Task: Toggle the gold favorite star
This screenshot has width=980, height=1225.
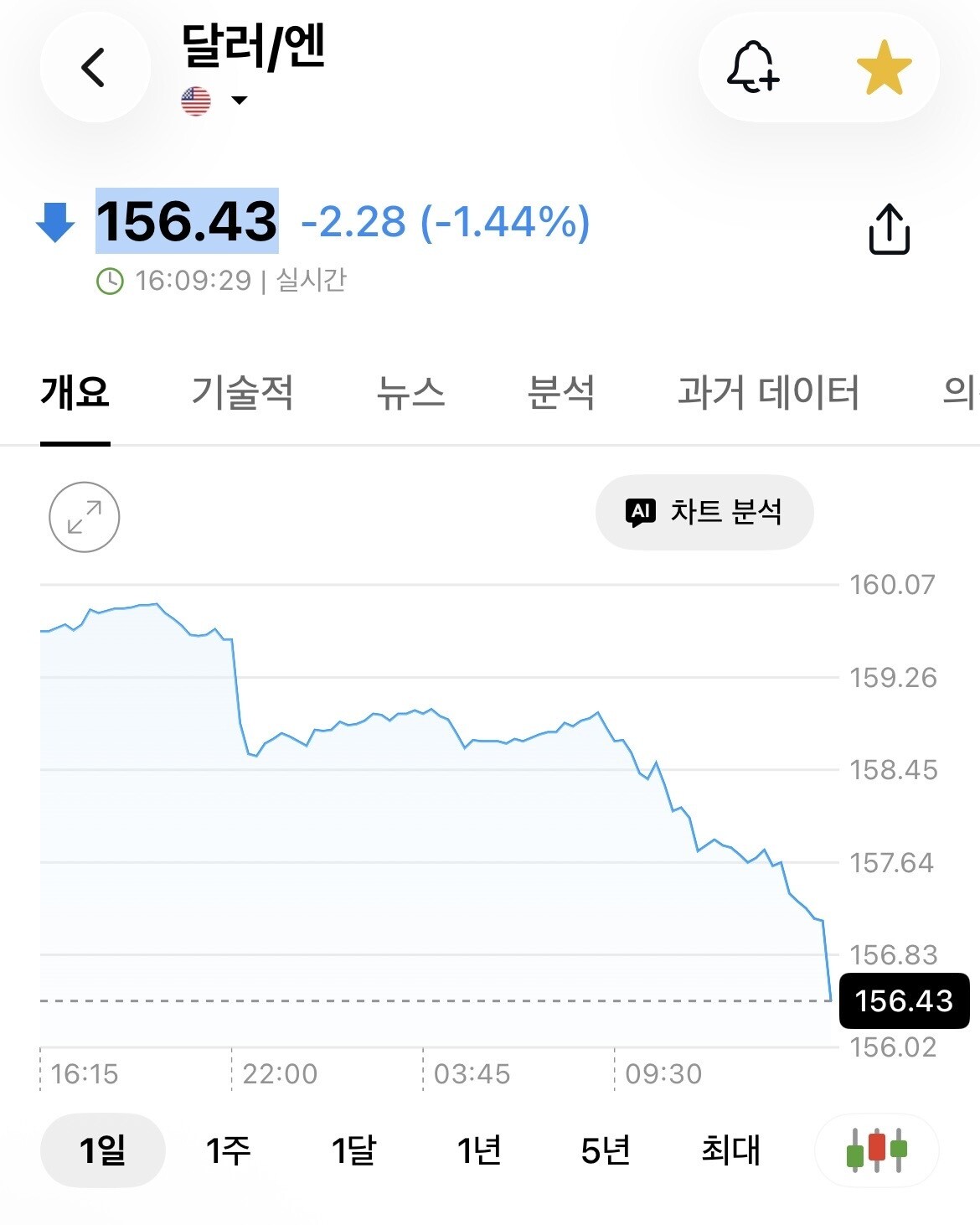Action: [885, 68]
